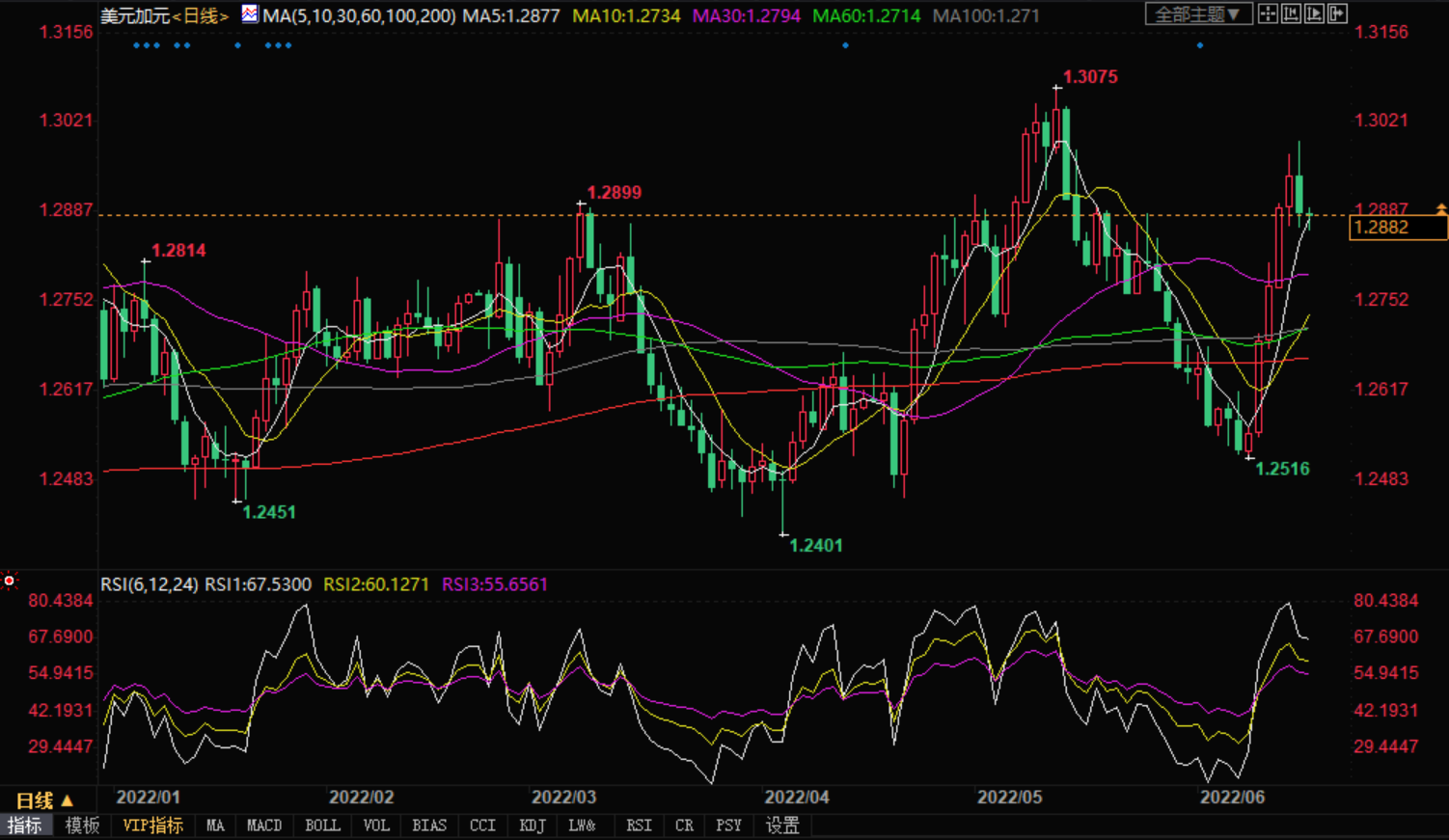The image size is (1449, 840).
Task: Expand the 日线 period selector at bottom left
Action: coord(44,800)
